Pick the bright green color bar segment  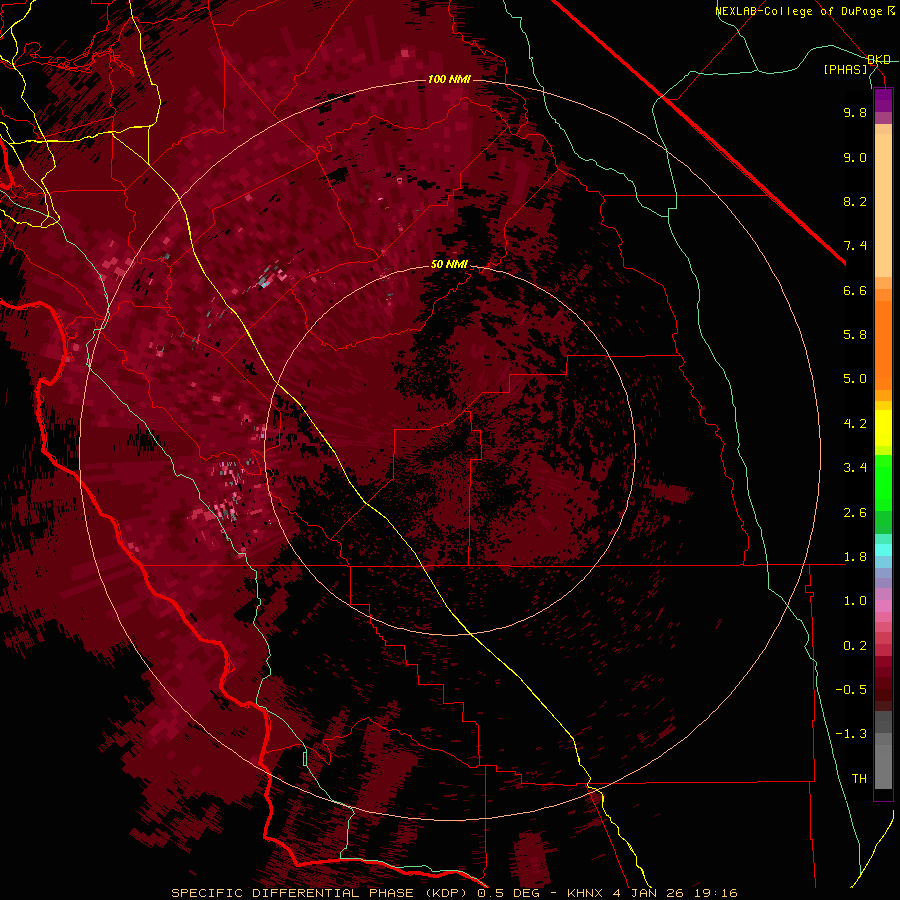(883, 483)
